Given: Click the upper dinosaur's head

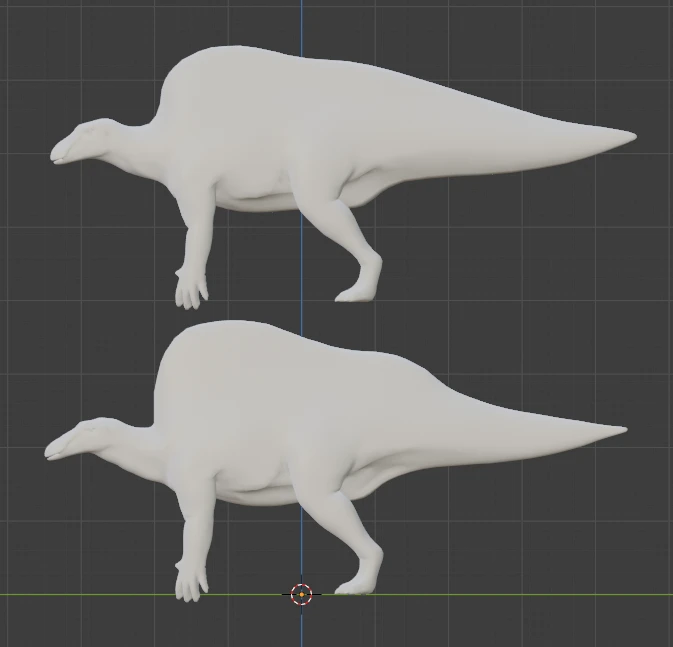Looking at the screenshot, I should 84,141.
